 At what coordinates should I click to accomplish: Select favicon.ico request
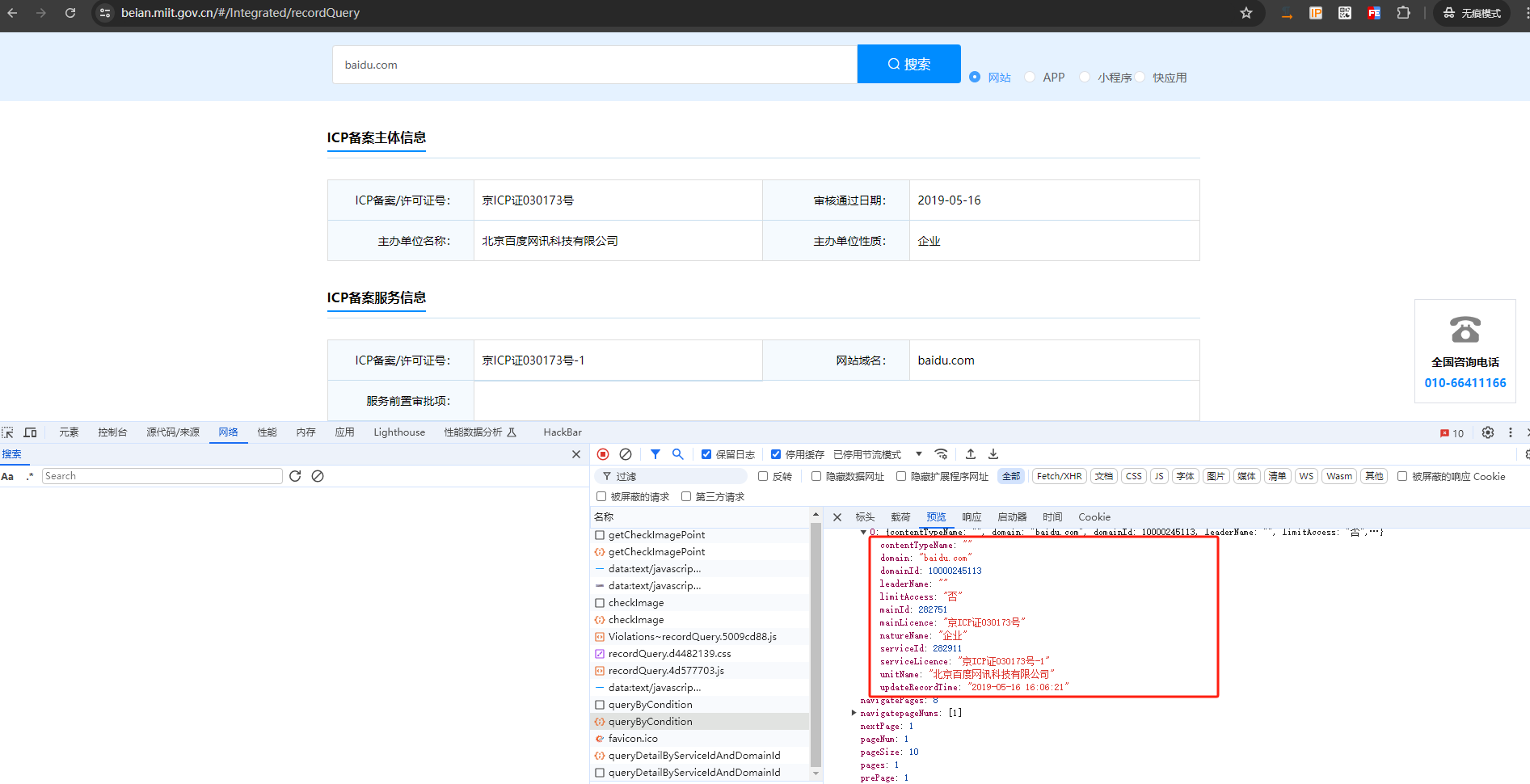tap(700, 739)
